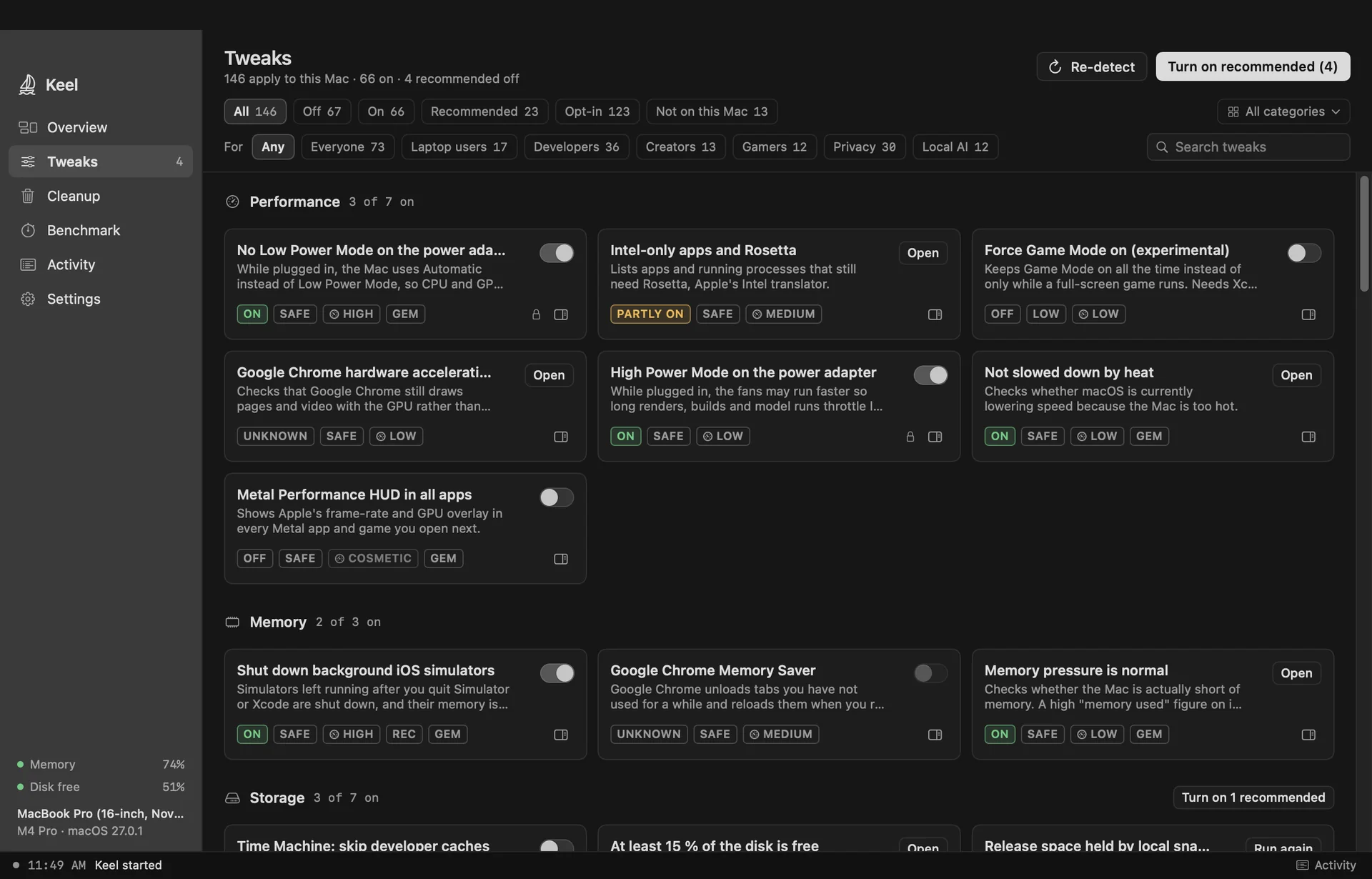Open details panel for No Low Power Mode card

pyautogui.click(x=561, y=314)
